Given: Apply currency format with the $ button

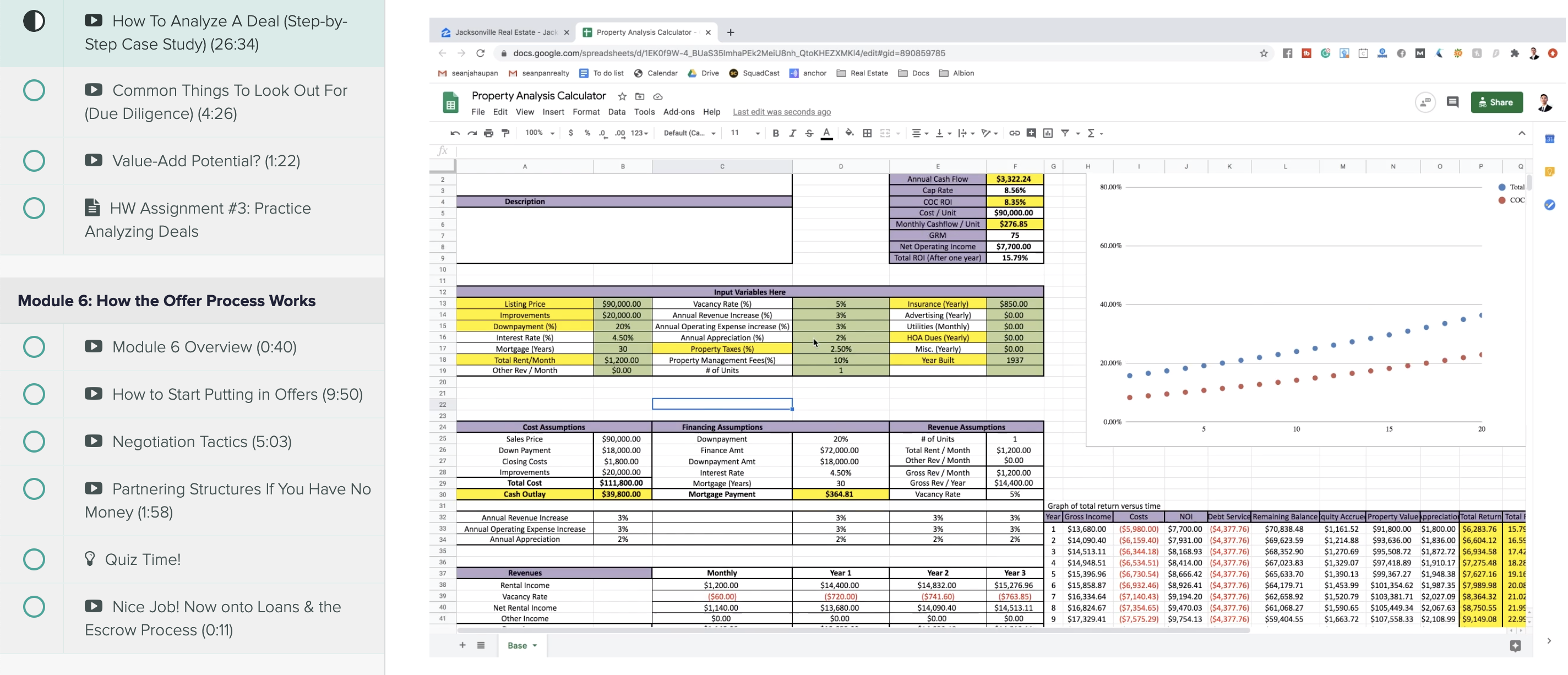Looking at the screenshot, I should (570, 133).
